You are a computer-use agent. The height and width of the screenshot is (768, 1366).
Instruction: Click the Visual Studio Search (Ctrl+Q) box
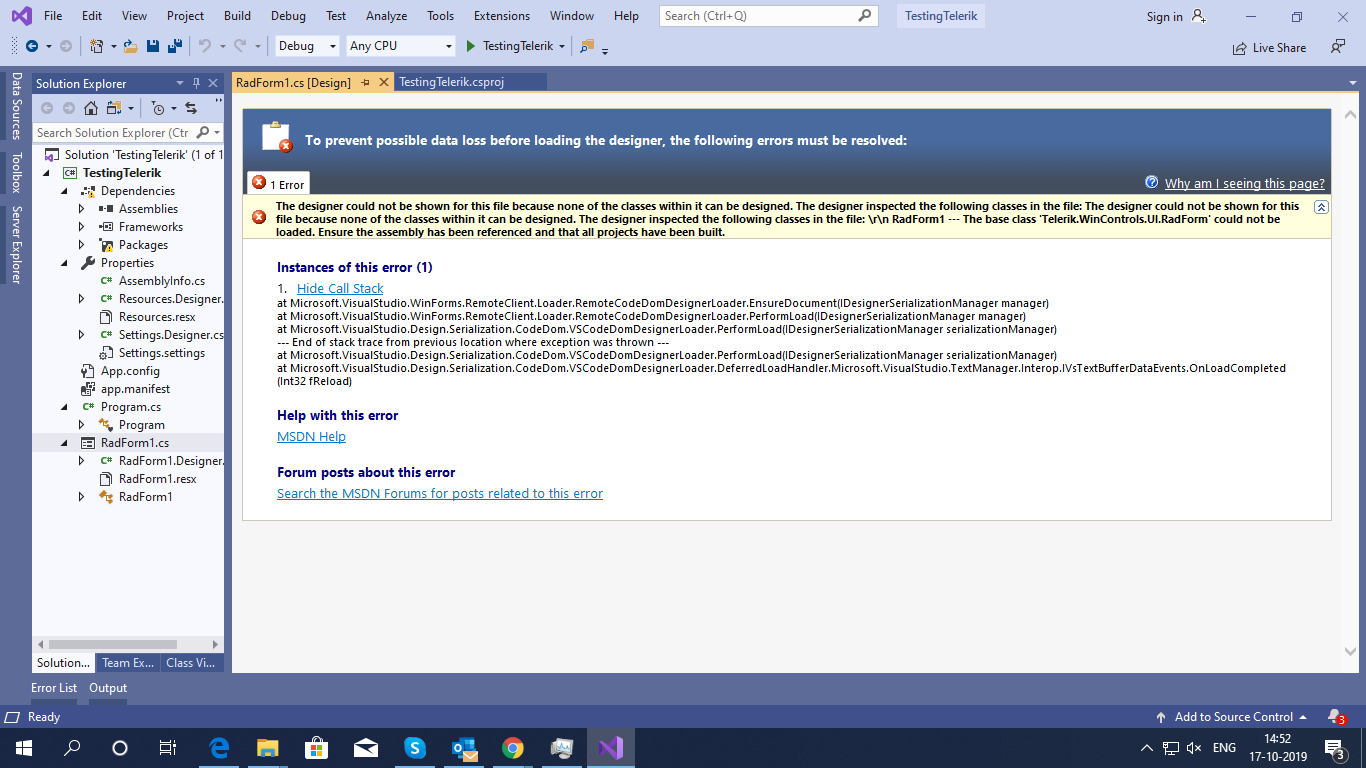(769, 16)
